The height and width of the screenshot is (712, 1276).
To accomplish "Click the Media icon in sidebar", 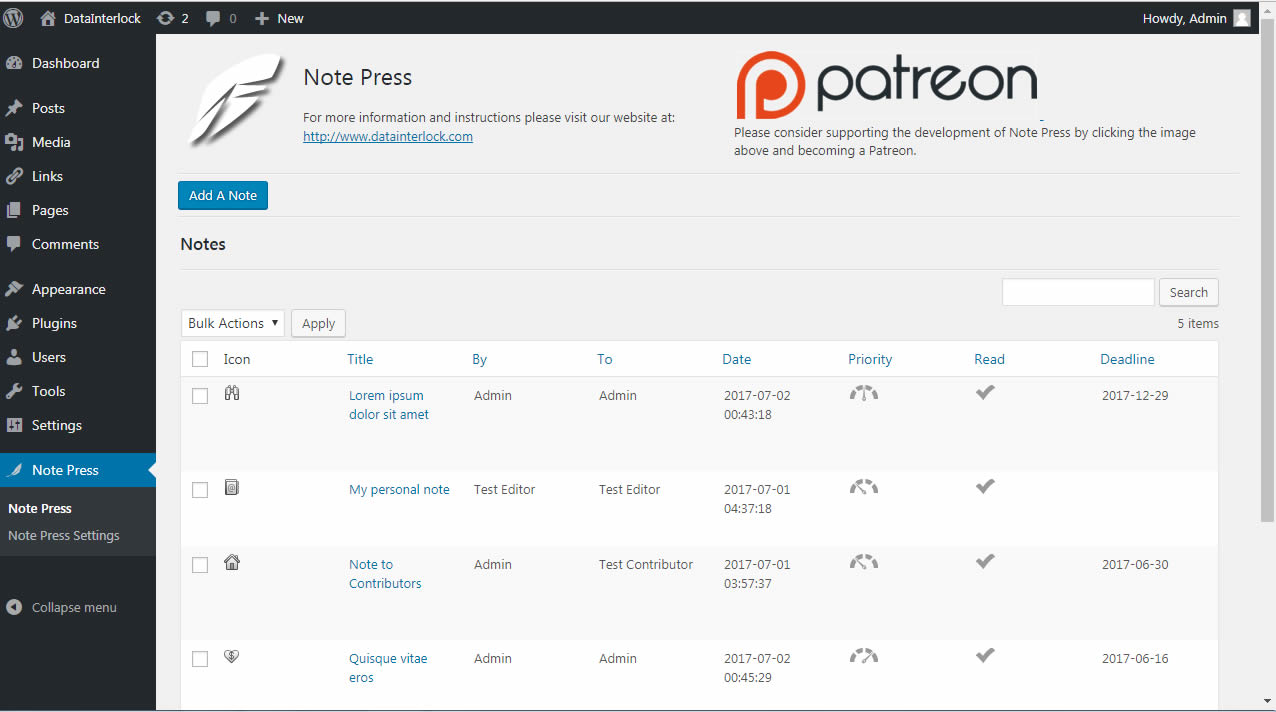I will pos(14,142).
